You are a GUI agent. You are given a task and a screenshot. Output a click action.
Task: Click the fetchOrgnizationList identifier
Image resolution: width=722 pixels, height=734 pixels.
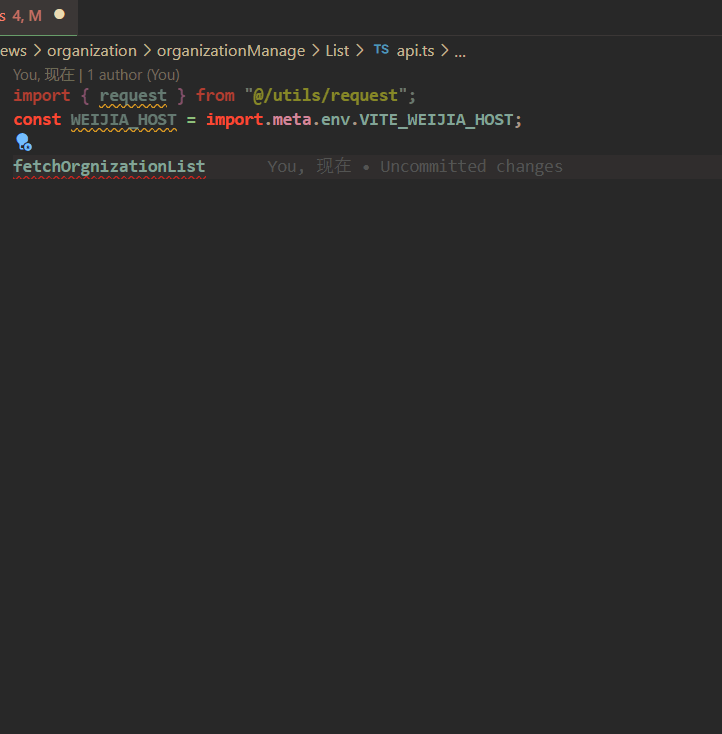[109, 166]
